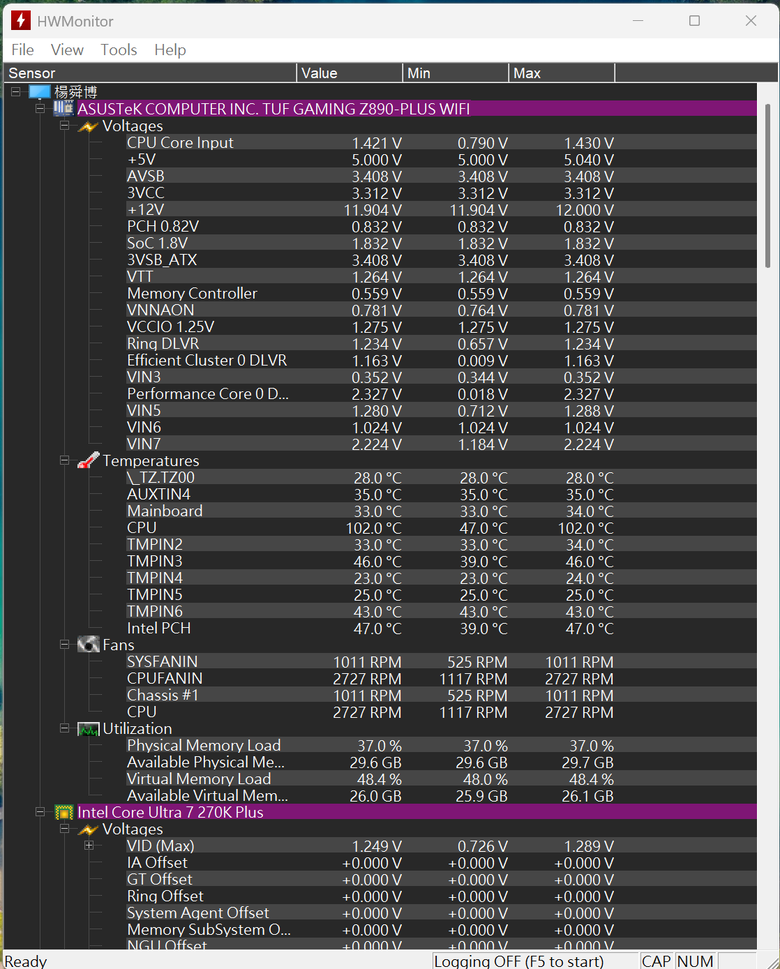Collapse the Fans group
780x969 pixels.
64,645
